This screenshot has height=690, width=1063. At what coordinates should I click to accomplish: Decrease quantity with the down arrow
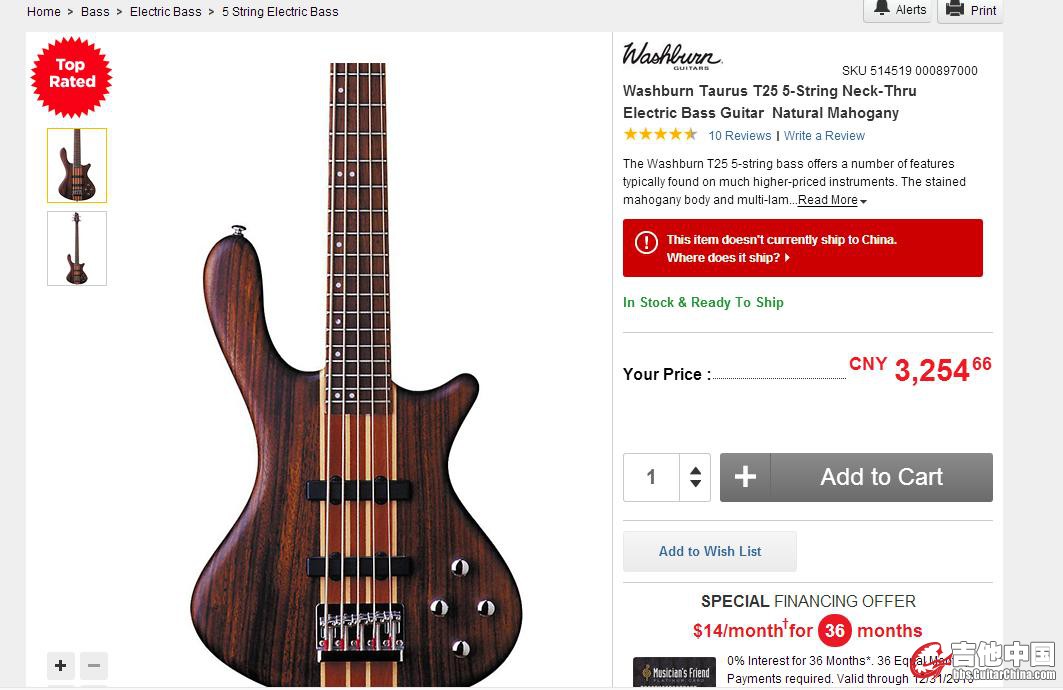(x=695, y=484)
